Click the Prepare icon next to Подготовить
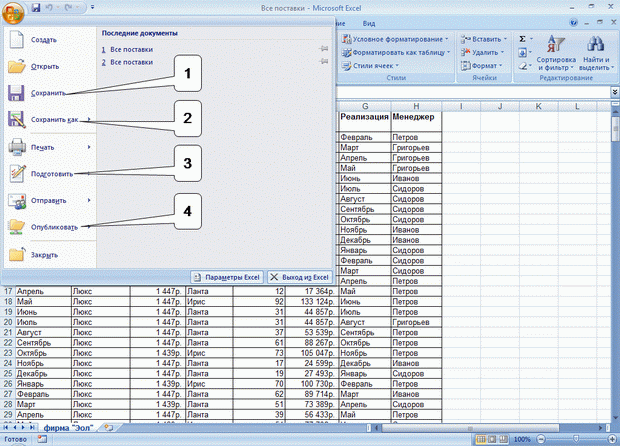This screenshot has height=446, width=620. pos(17,174)
